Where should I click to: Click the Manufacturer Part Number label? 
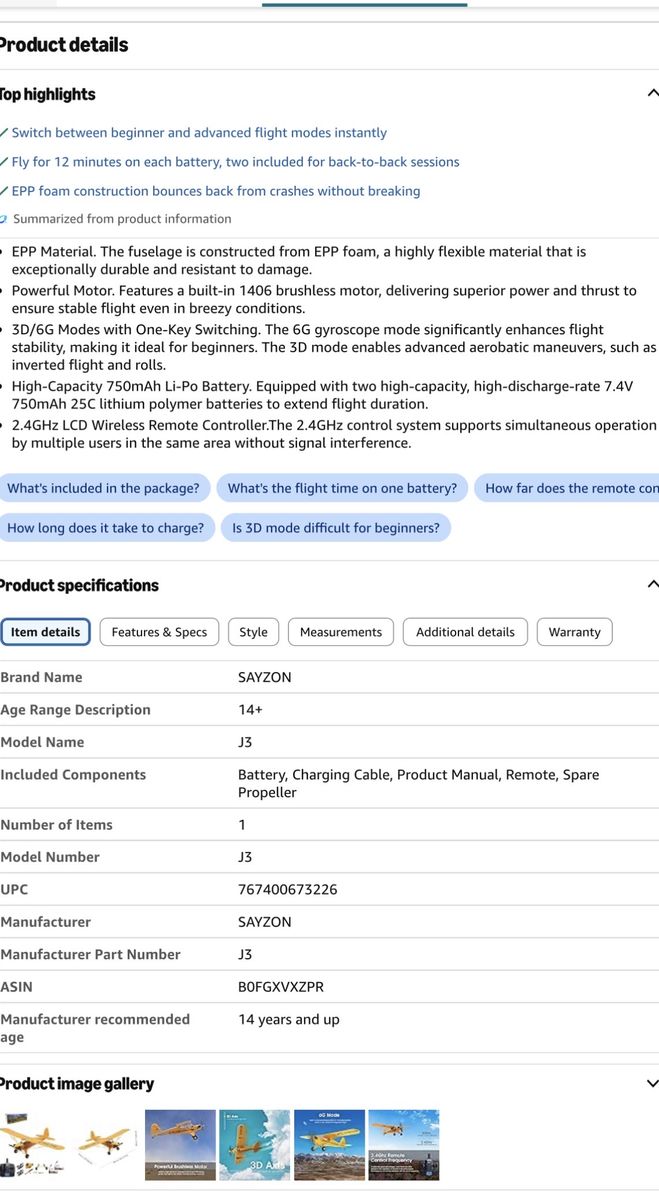click(x=90, y=954)
